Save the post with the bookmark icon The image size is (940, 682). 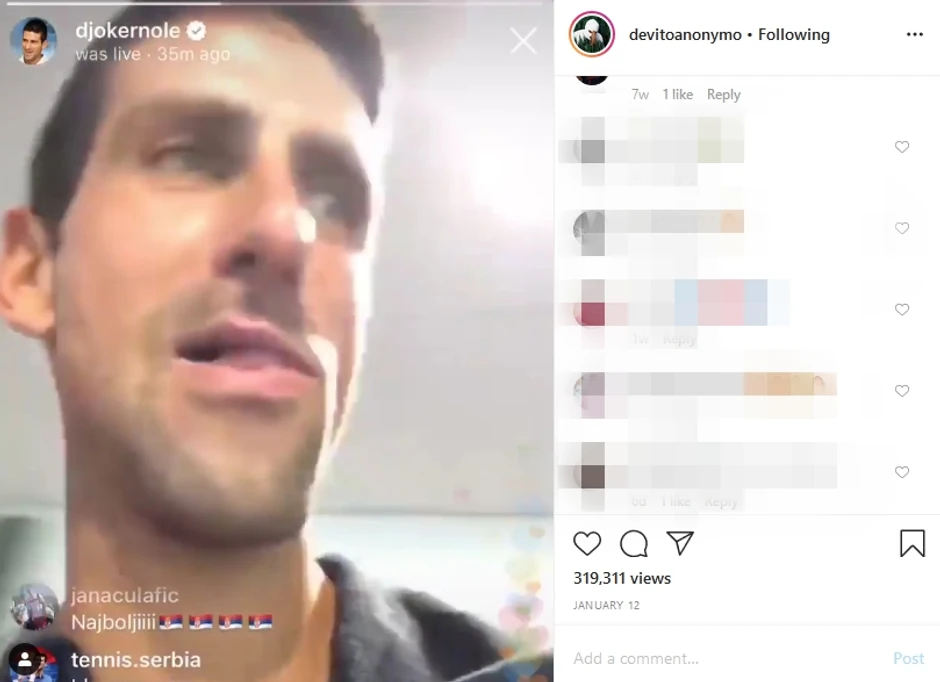(x=912, y=543)
